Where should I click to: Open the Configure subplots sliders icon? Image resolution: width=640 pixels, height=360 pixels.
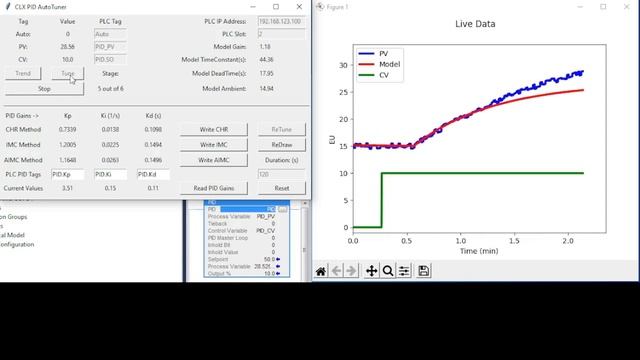[x=404, y=271]
